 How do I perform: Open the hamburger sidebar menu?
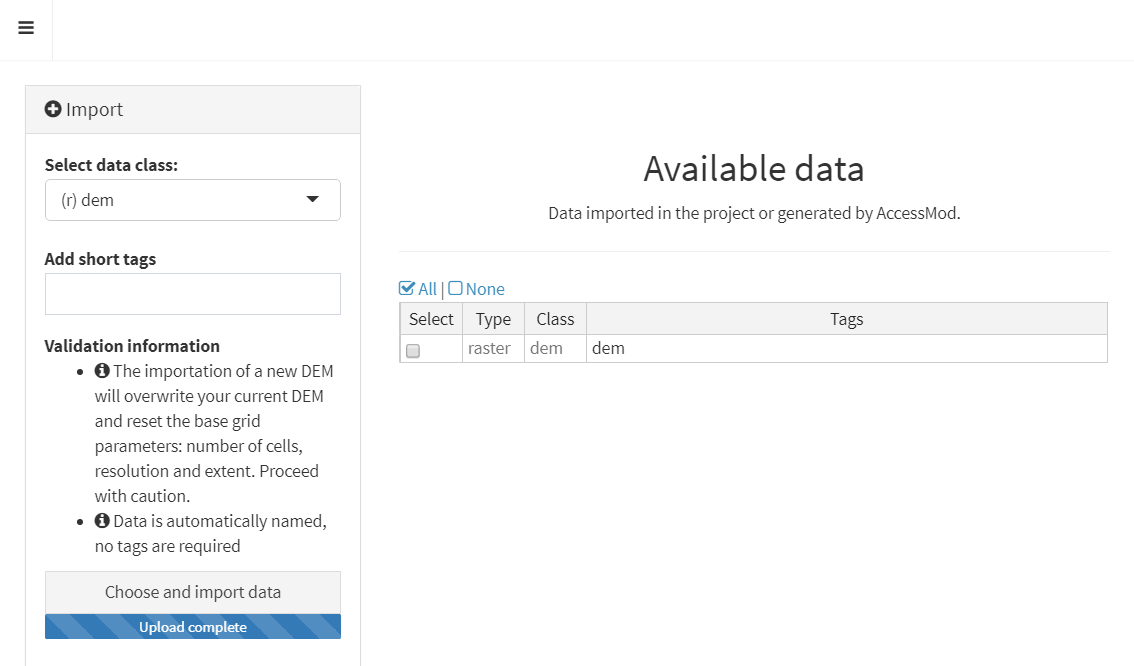(26, 28)
